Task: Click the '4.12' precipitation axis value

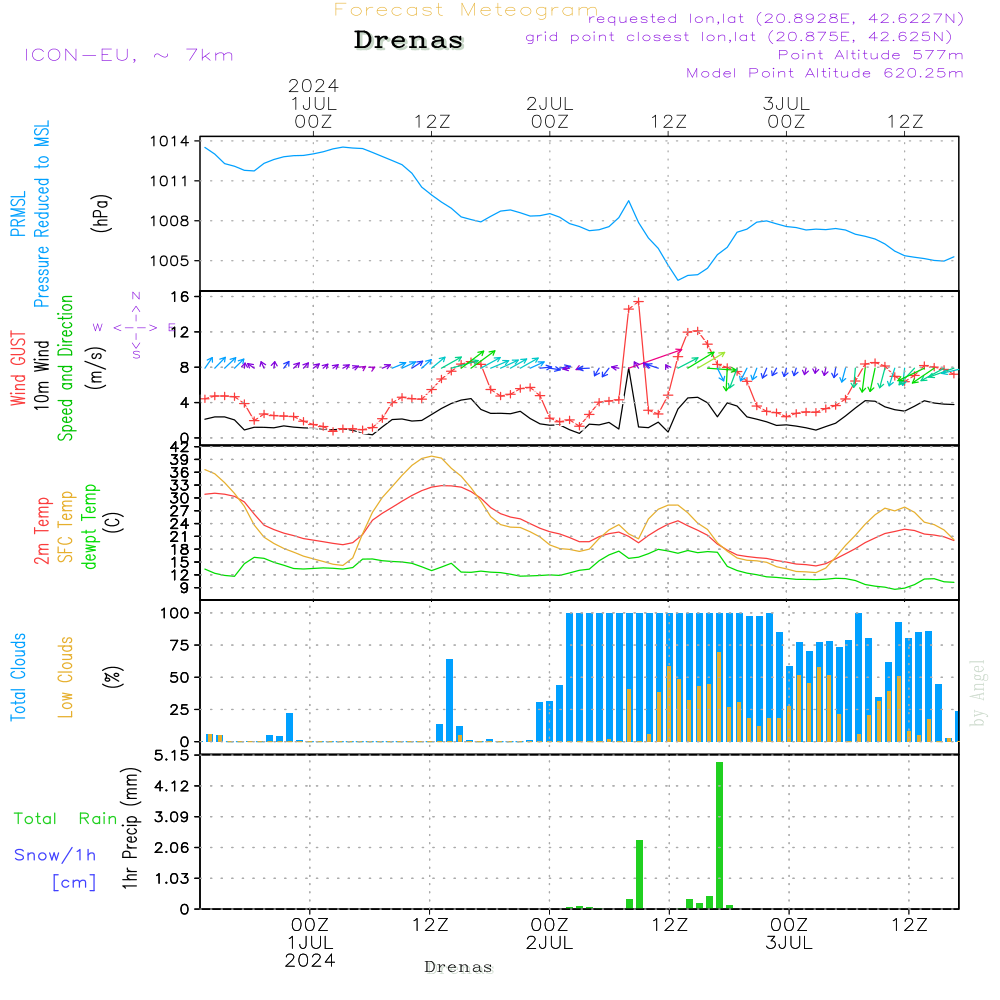Action: point(172,786)
